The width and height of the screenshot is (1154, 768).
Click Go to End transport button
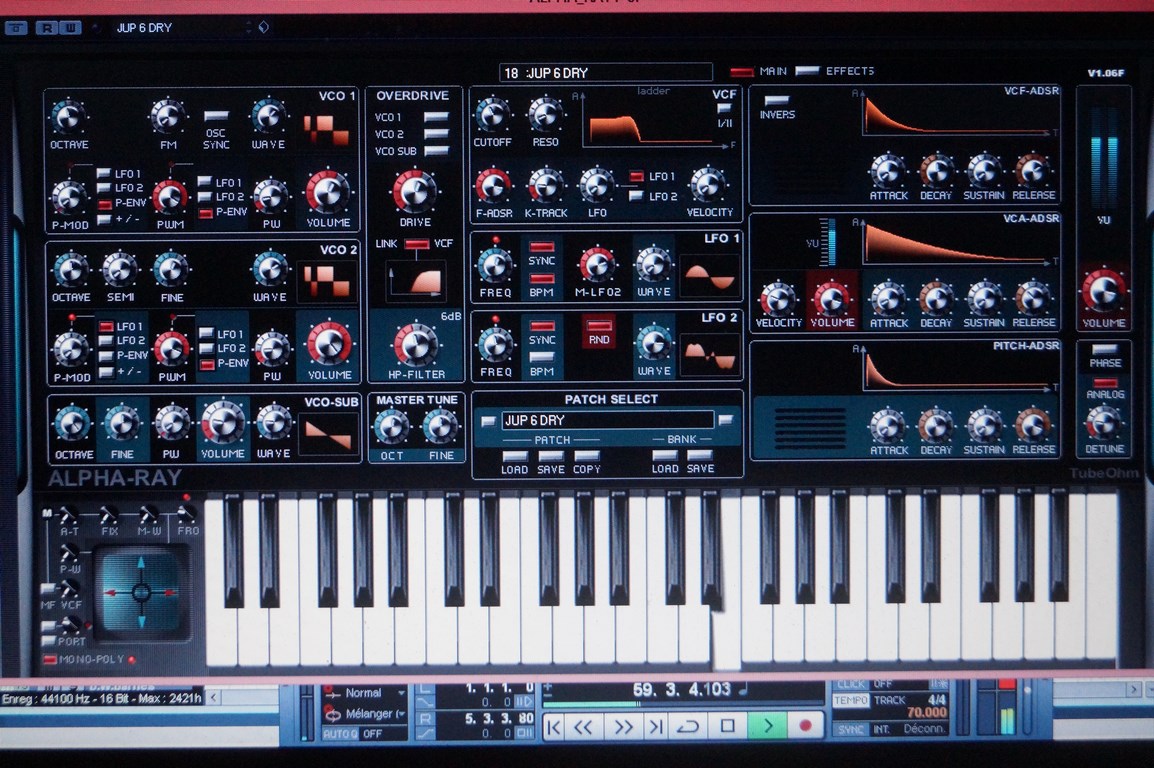(654, 727)
